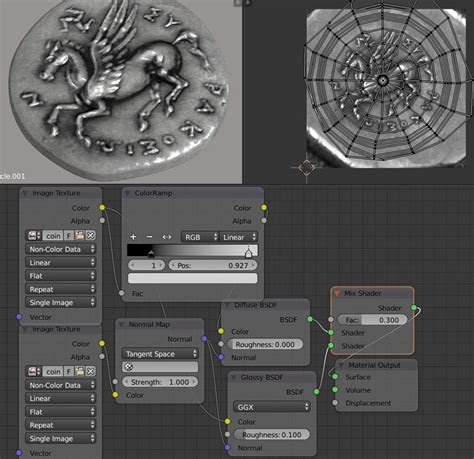Unlink image with X in top Image Texture
This screenshot has width=474, height=459.
coord(90,236)
